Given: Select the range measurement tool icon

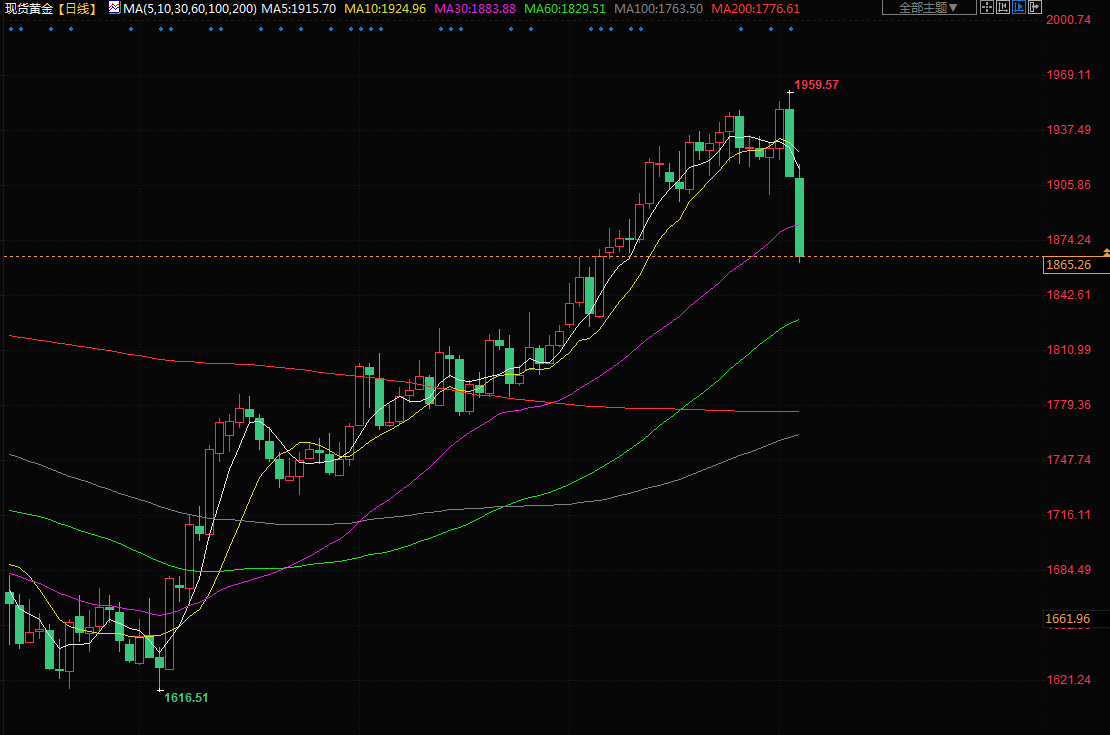Looking at the screenshot, I should [1003, 7].
